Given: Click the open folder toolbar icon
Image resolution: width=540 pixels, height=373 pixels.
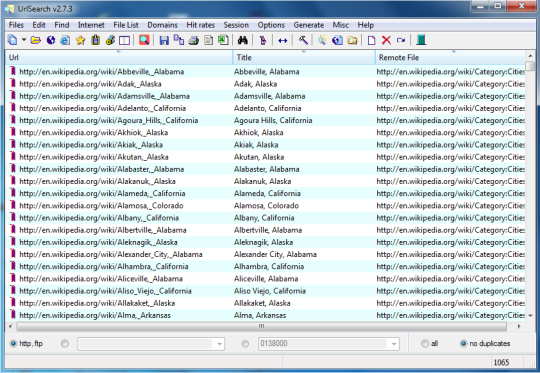Looking at the screenshot, I should pyautogui.click(x=35, y=40).
